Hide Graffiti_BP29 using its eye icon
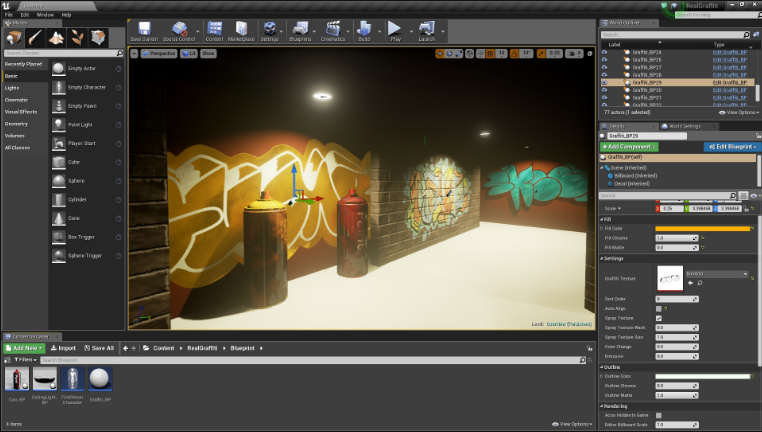Viewport: 762px width, 432px height. coord(605,83)
